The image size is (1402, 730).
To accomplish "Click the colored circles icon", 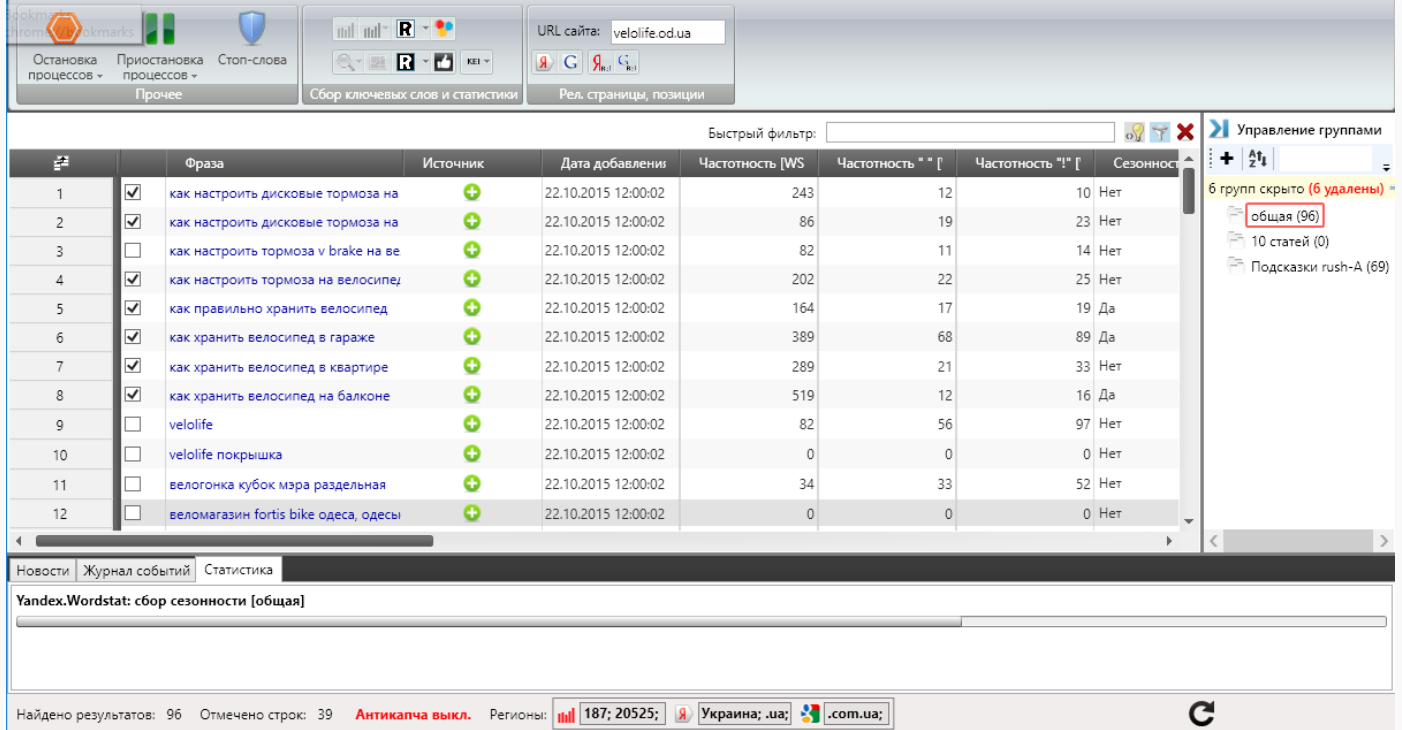I will pos(444,29).
